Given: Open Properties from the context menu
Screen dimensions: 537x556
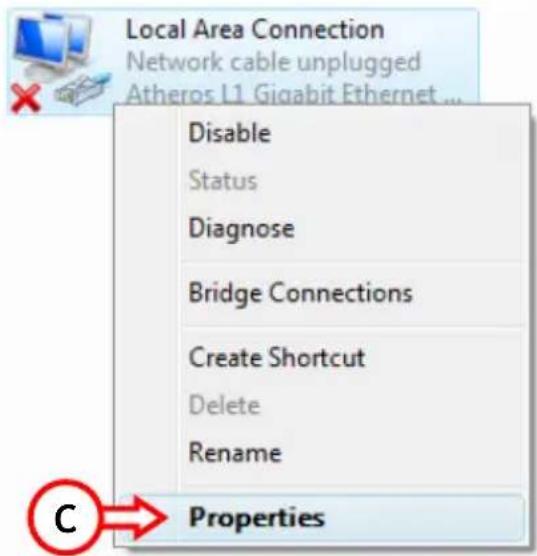Looking at the screenshot, I should pos(256,518).
